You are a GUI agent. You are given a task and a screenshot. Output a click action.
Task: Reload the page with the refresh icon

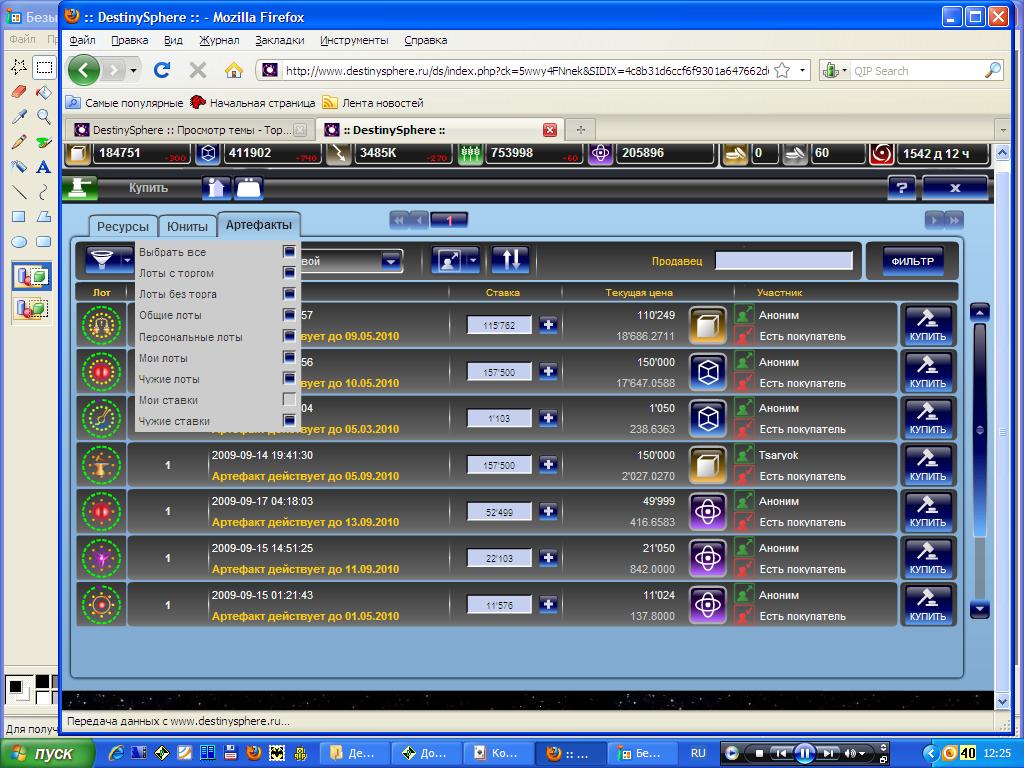pos(162,70)
